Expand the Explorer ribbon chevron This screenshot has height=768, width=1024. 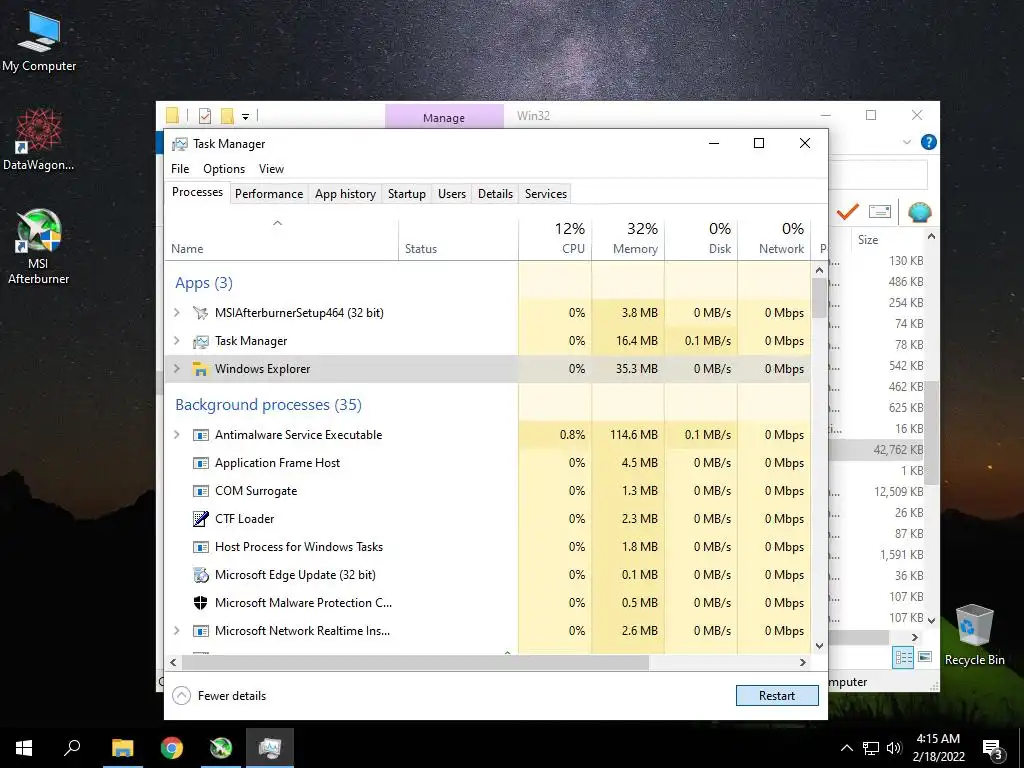[x=906, y=142]
